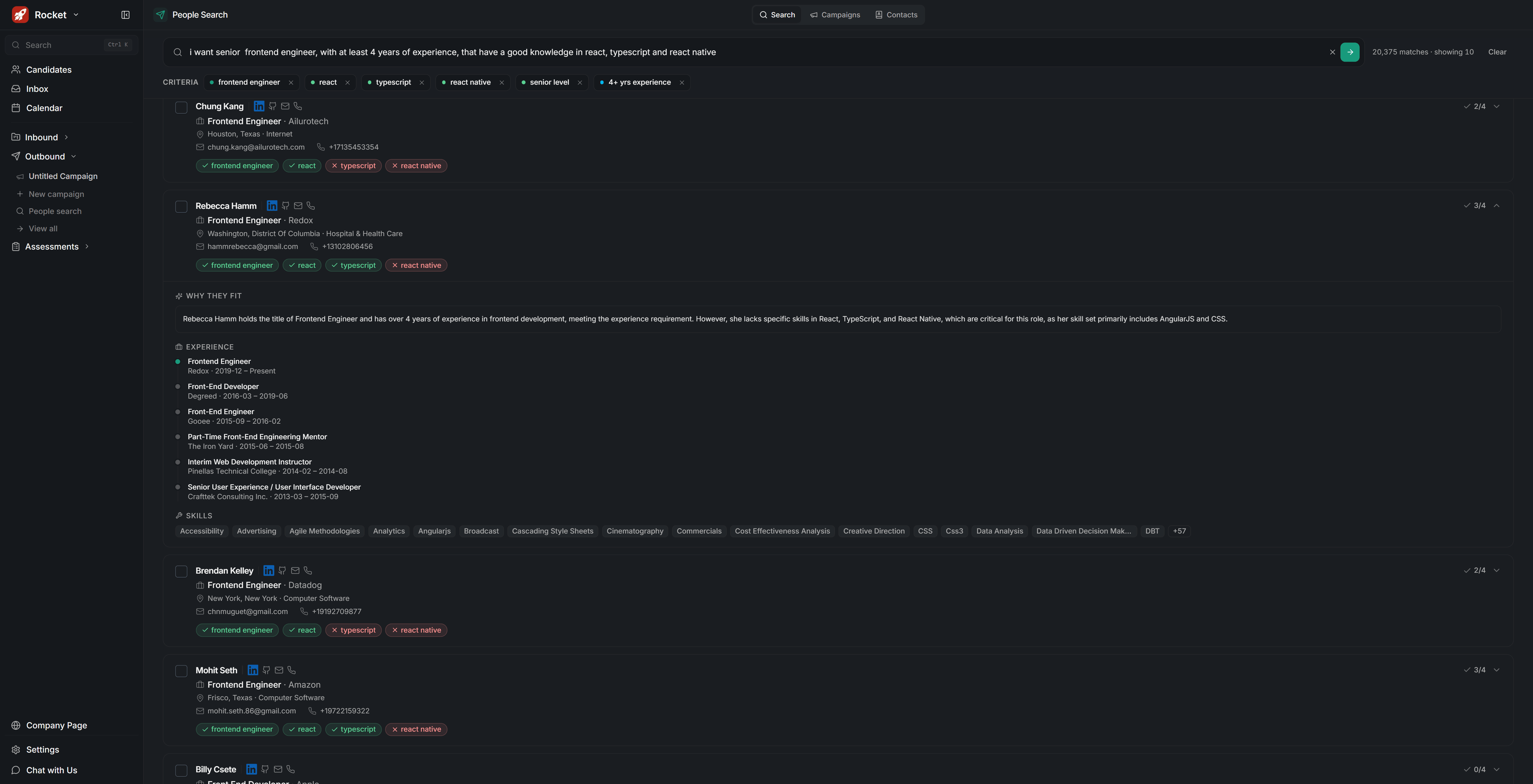Click Chung Kang's email icon
The image size is (1533, 784).
285,107
